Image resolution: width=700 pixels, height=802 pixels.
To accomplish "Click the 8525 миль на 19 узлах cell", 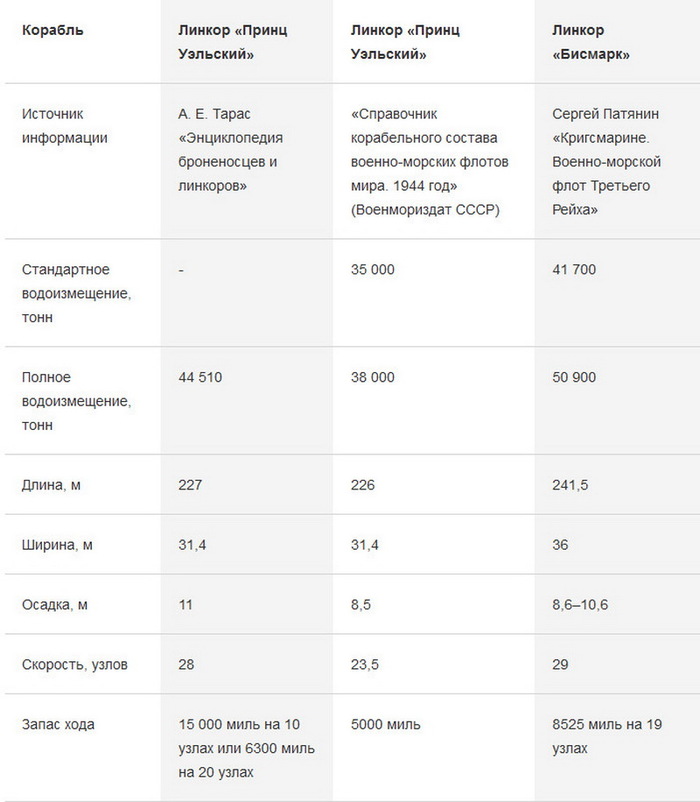I will (607, 736).
